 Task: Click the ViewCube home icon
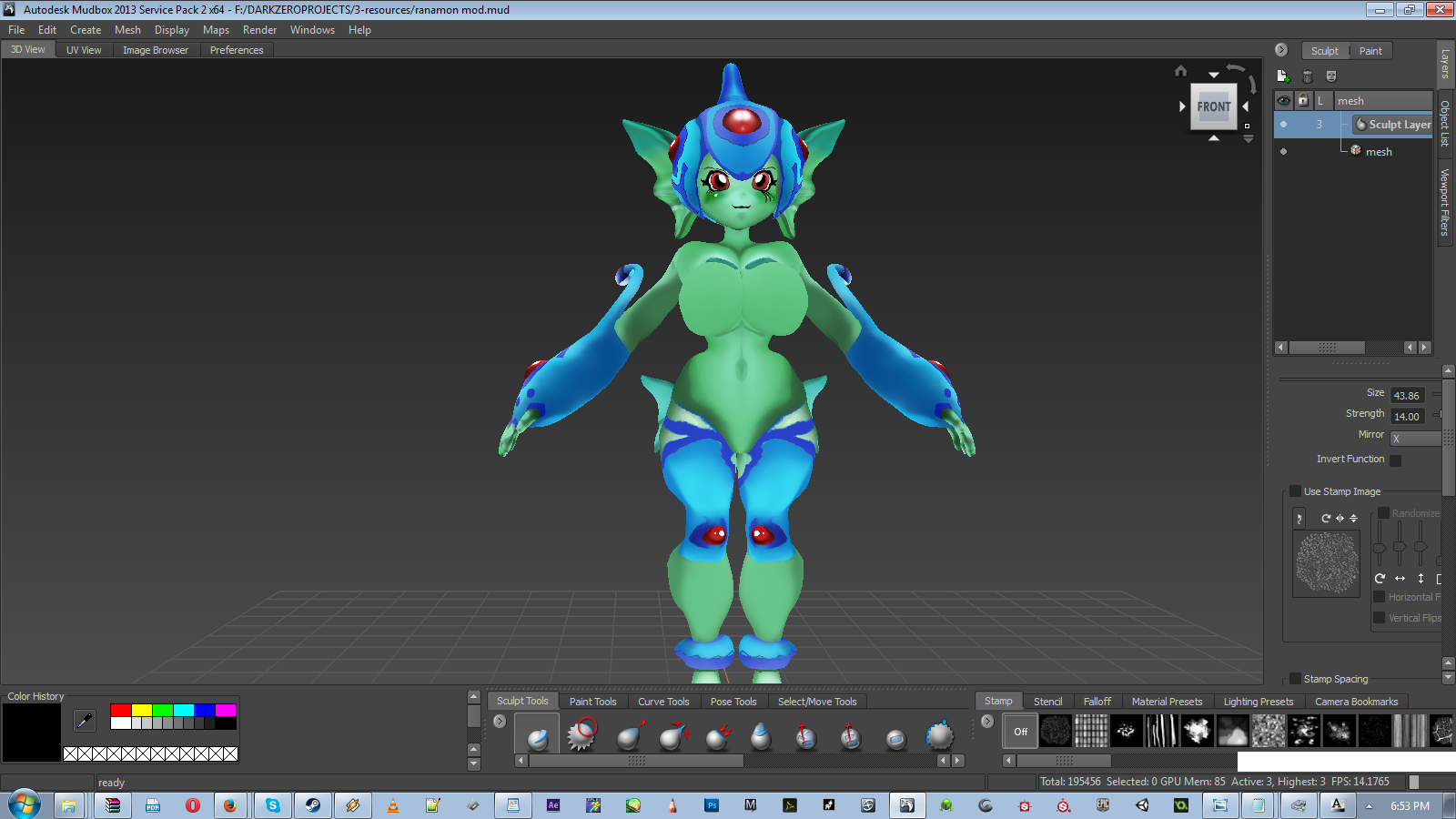[x=1180, y=71]
